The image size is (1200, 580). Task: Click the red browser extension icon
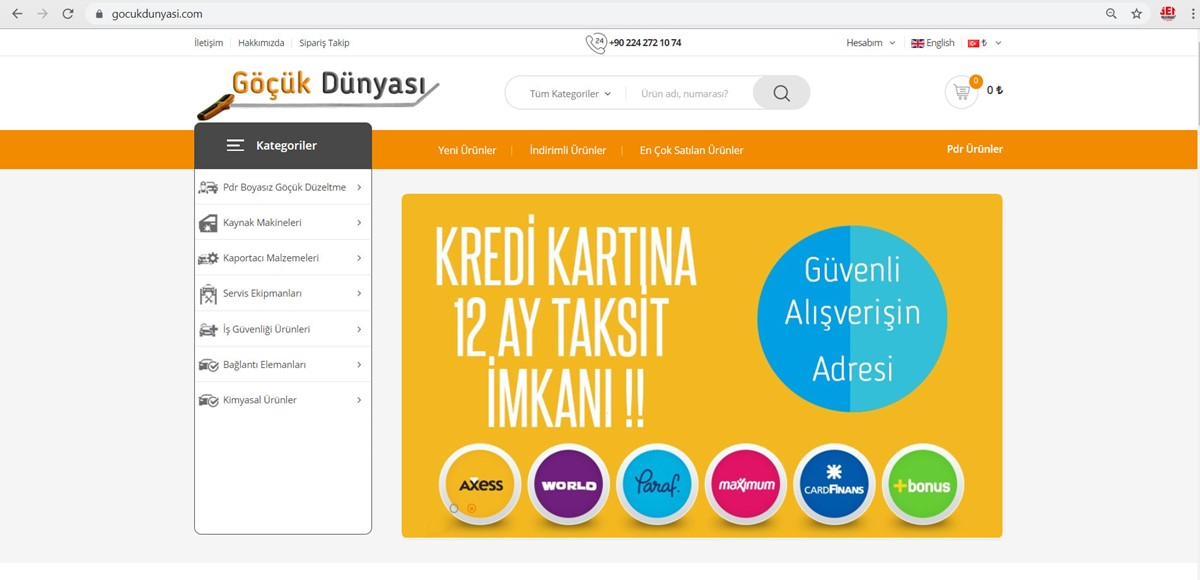[1167, 14]
